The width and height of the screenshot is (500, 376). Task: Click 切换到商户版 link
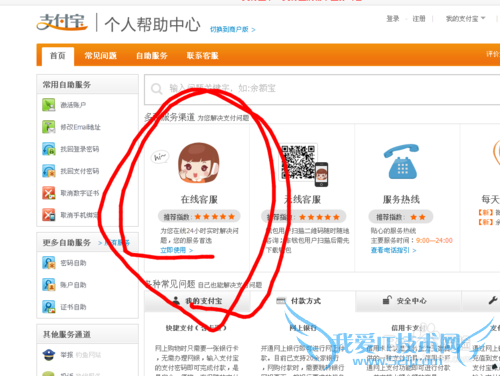(x=233, y=29)
